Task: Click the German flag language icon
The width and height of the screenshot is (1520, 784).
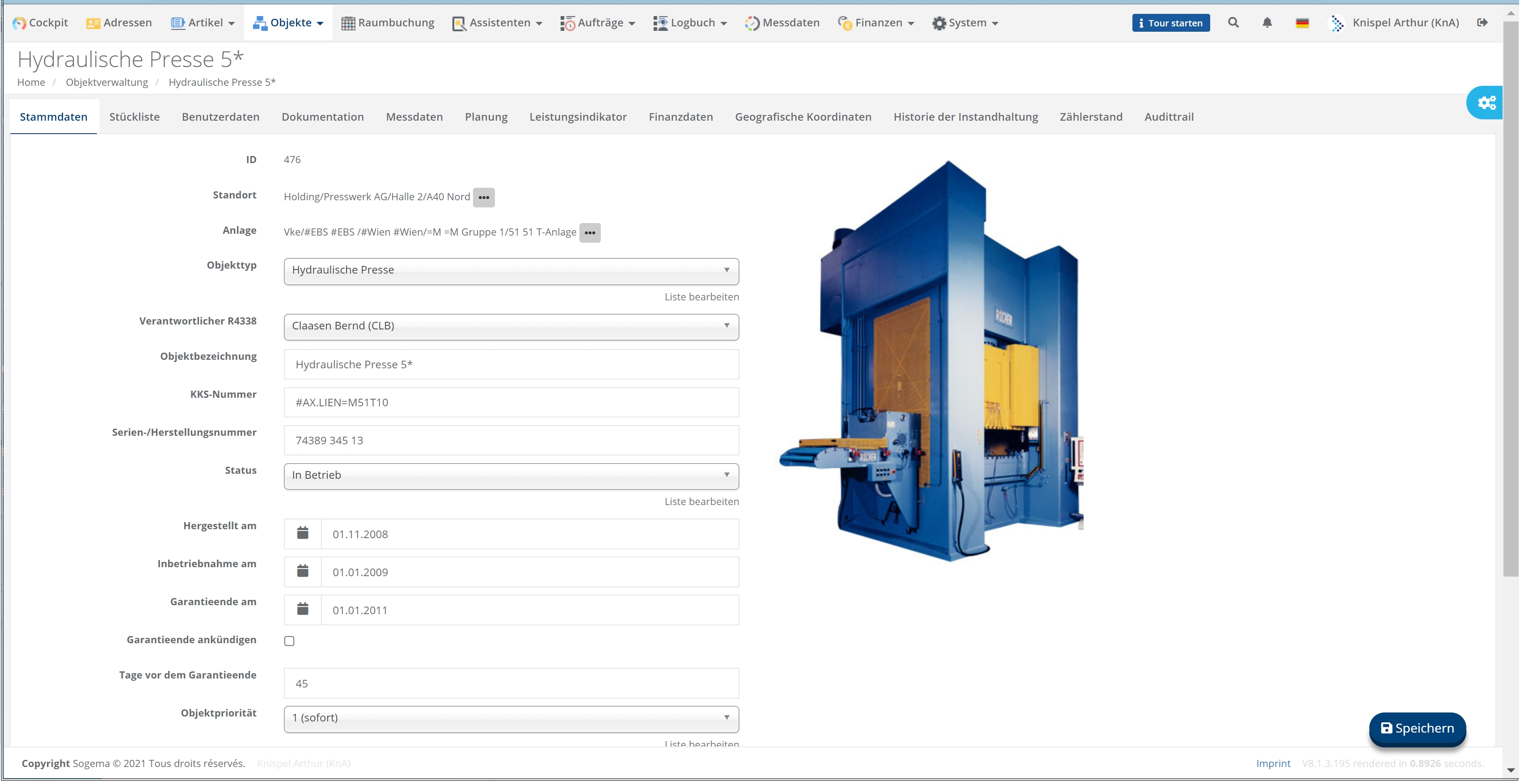Action: tap(1302, 23)
